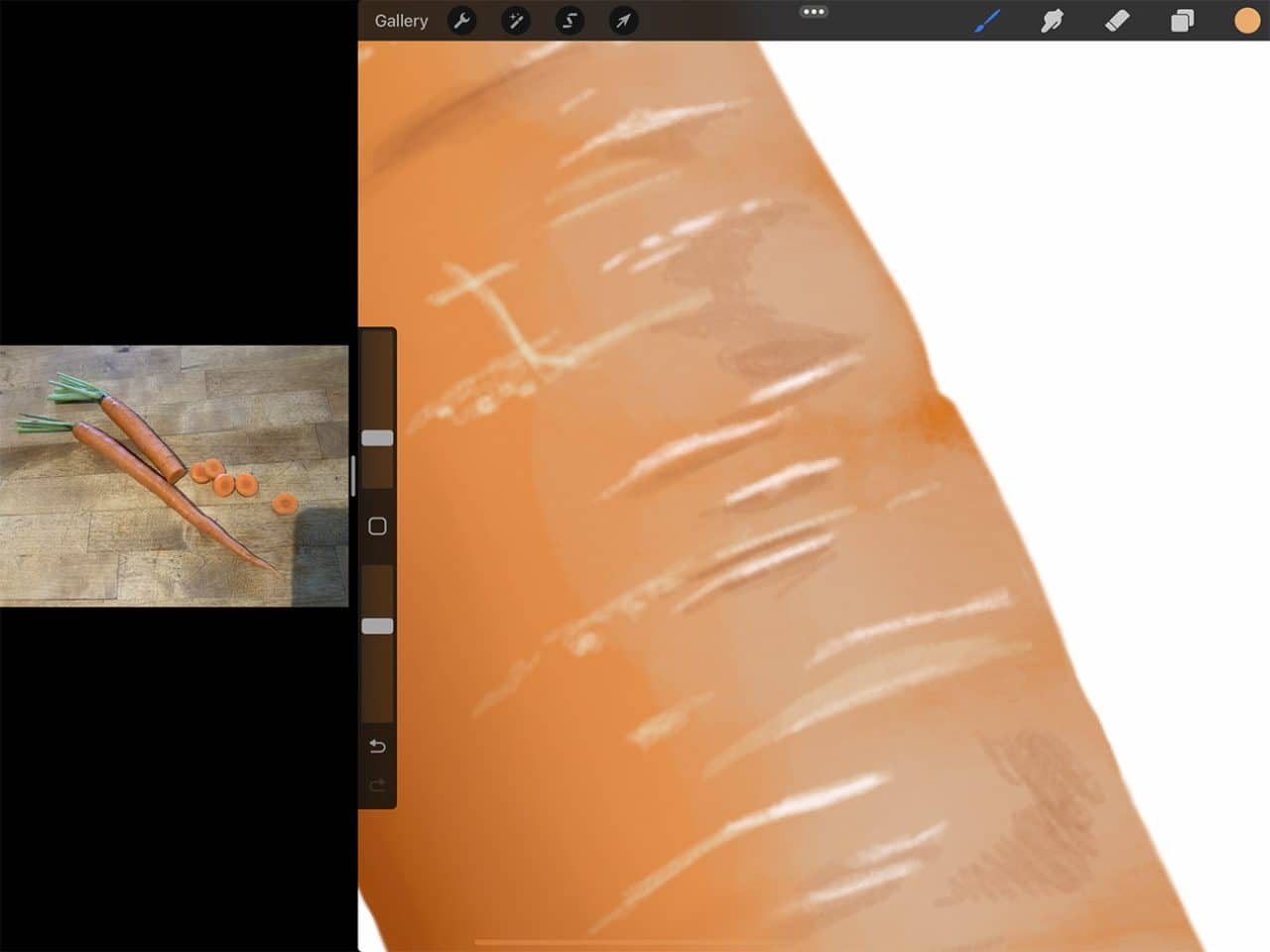Open the canvas options ellipsis menu
This screenshot has width=1270, height=952.
pyautogui.click(x=814, y=12)
